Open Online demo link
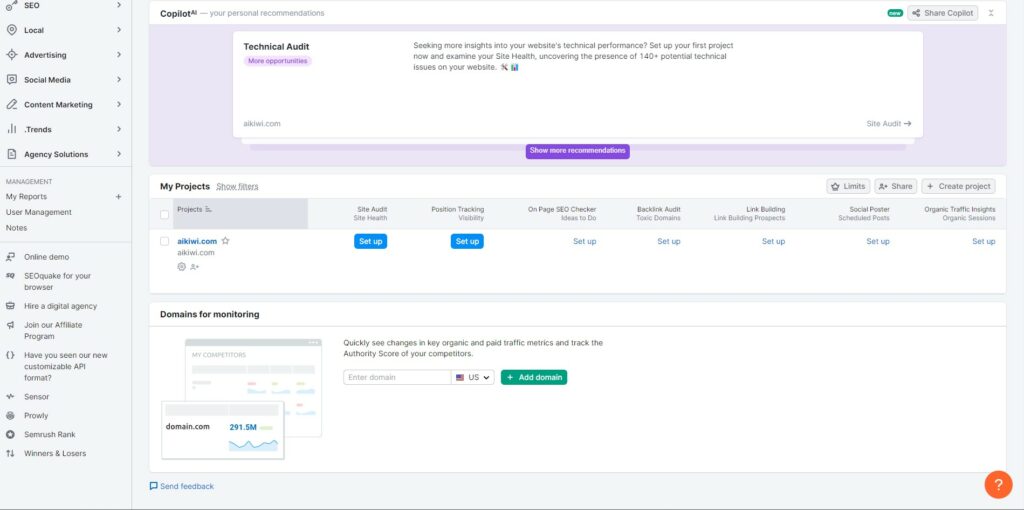Screen dimensions: 1024x510 click(46, 257)
